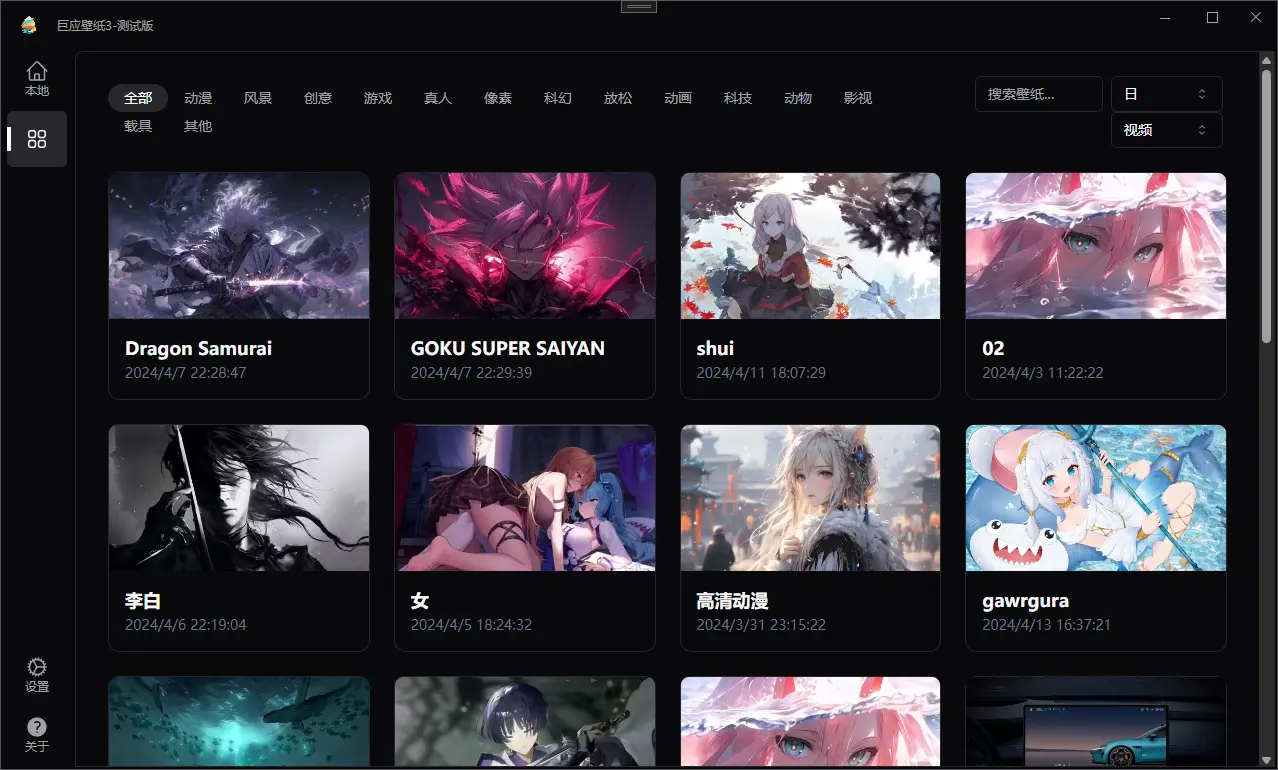Filter by the 载具 category

click(138, 126)
